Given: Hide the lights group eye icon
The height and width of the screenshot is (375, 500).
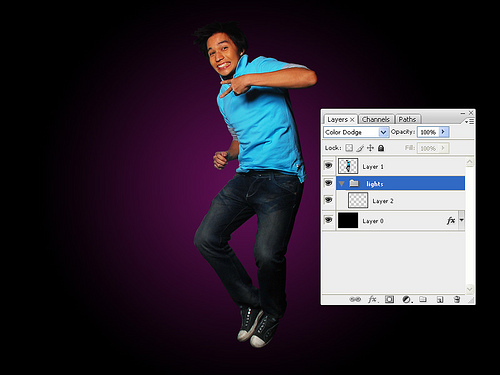Looking at the screenshot, I should [329, 183].
